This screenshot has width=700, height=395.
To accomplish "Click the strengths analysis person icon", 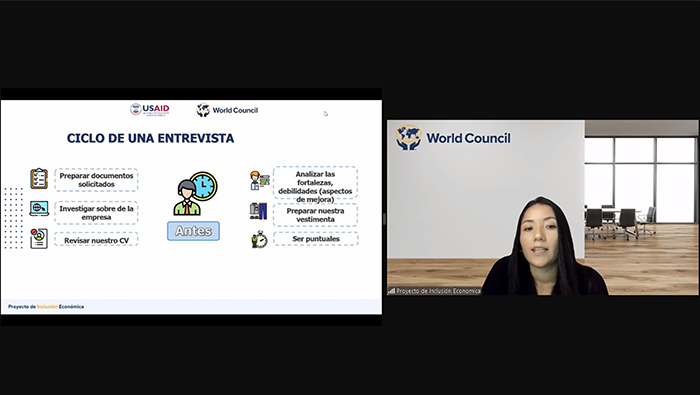I will tap(259, 180).
